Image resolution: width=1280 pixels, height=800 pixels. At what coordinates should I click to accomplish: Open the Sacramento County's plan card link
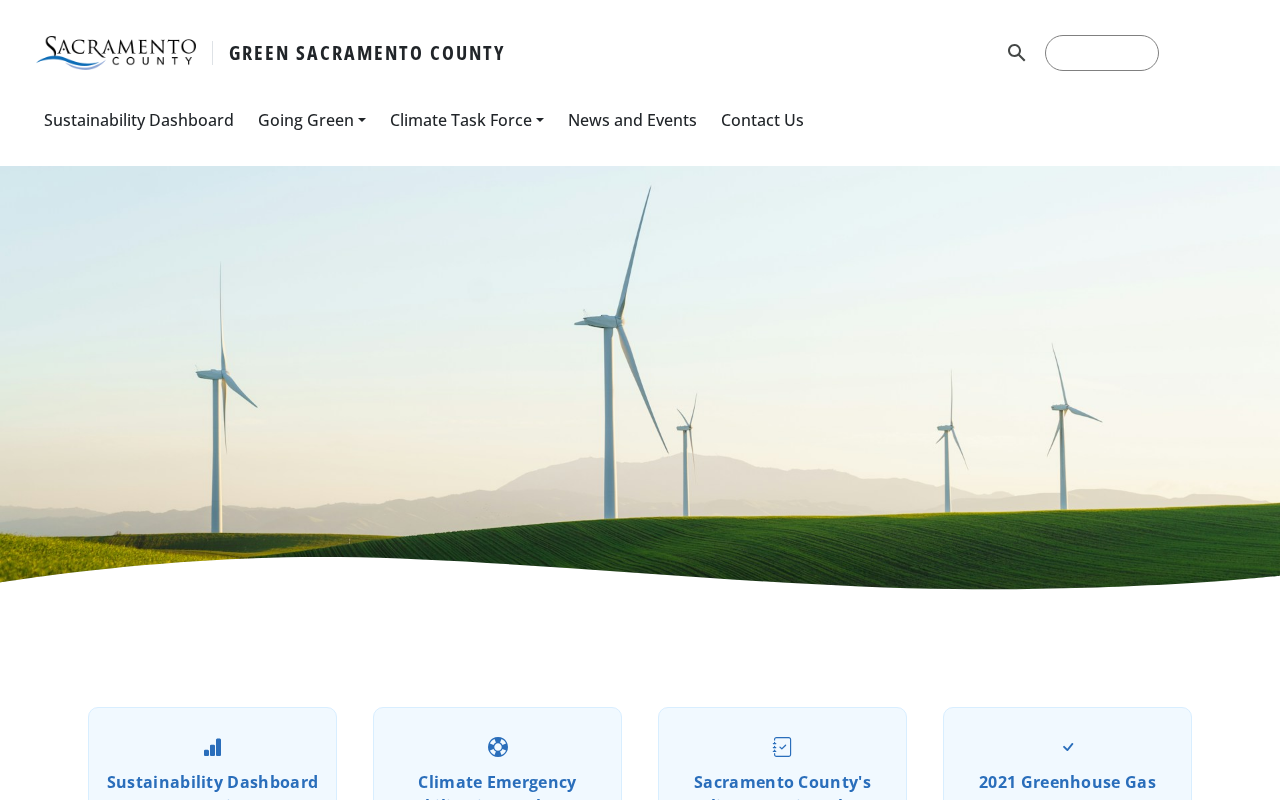(782, 782)
